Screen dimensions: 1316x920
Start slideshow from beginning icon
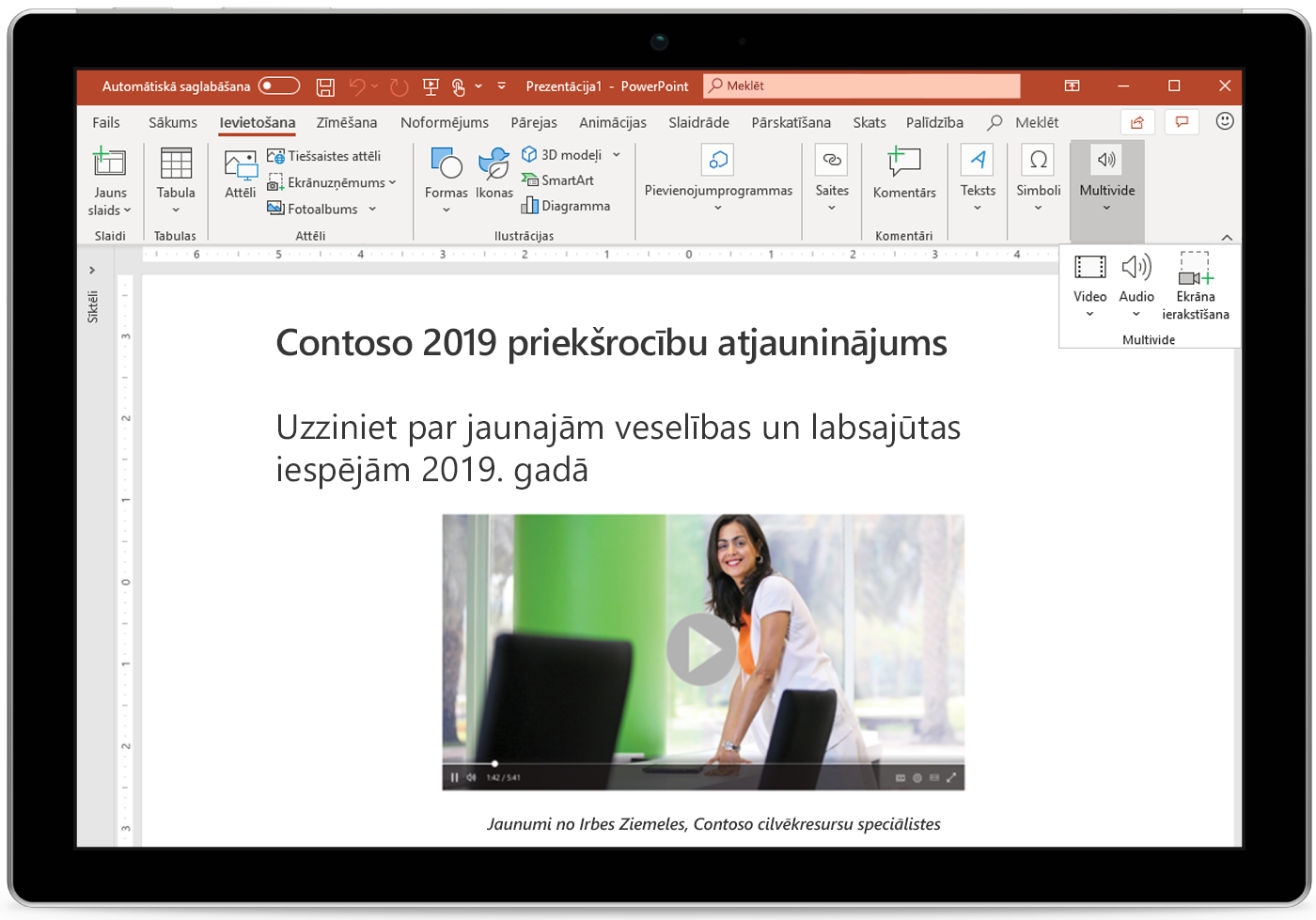coord(431,86)
